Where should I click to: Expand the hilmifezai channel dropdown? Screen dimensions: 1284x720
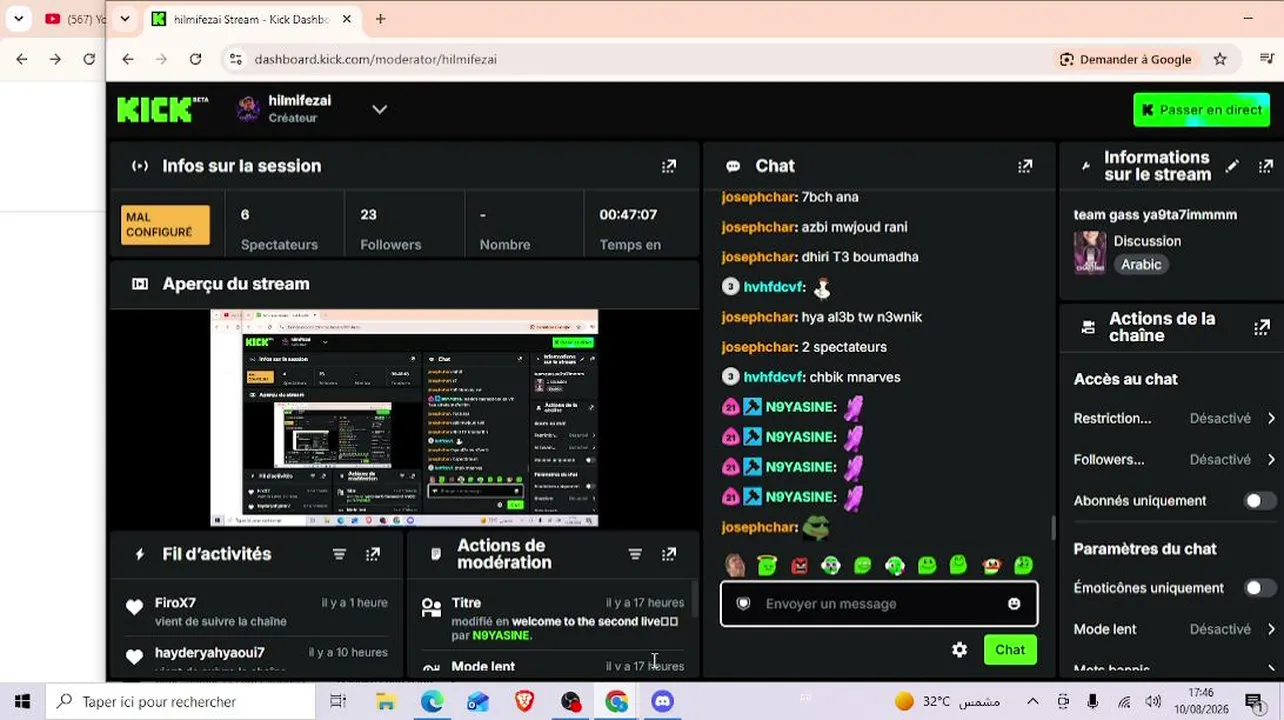(379, 109)
